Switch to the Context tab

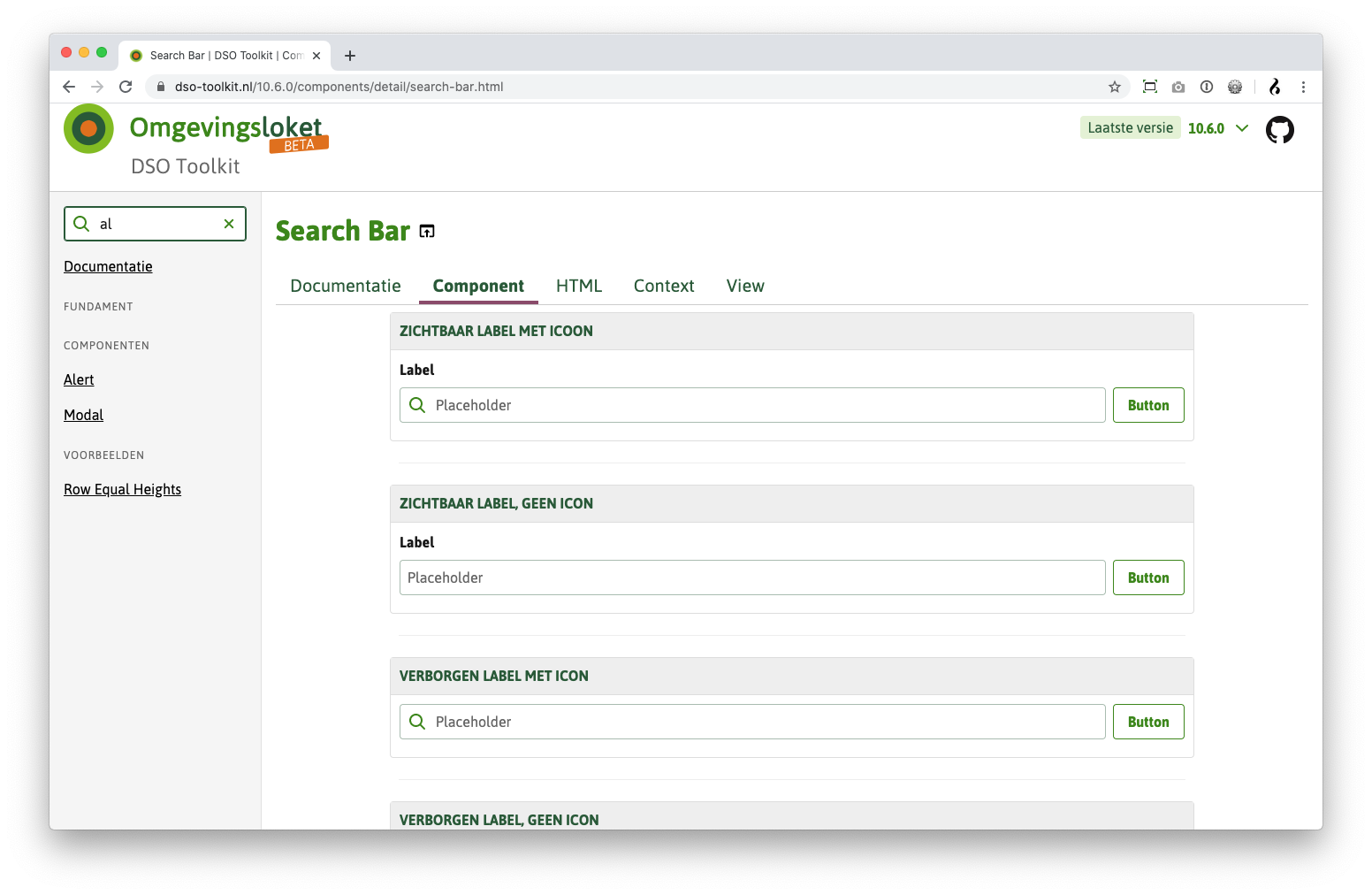click(664, 286)
